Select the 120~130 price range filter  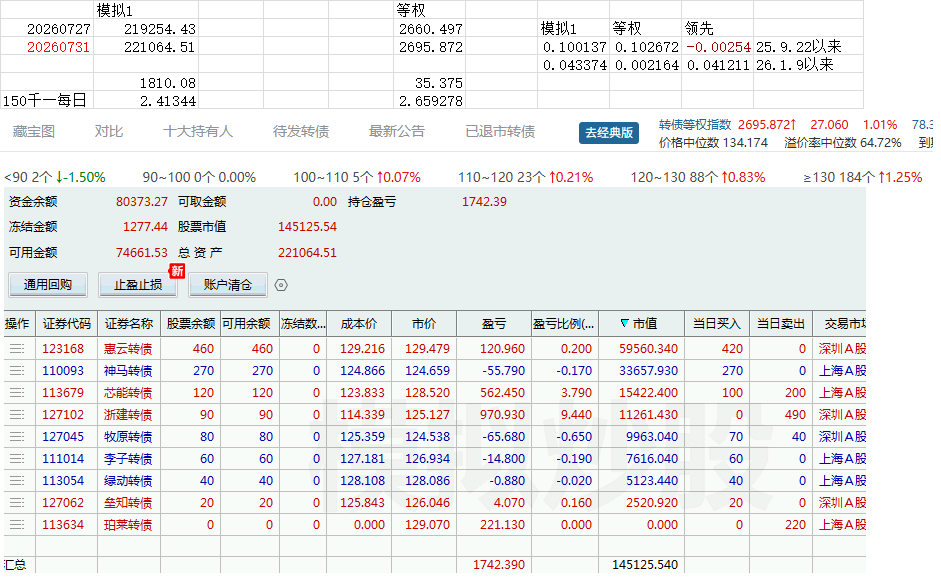(698, 178)
